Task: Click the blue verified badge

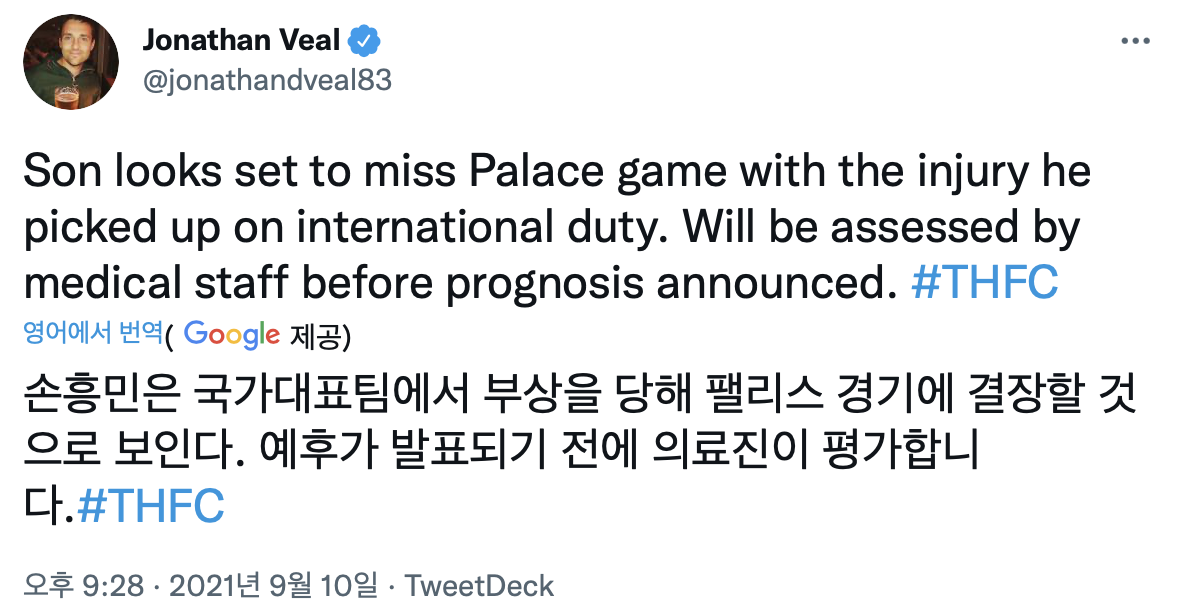Action: pos(362,41)
